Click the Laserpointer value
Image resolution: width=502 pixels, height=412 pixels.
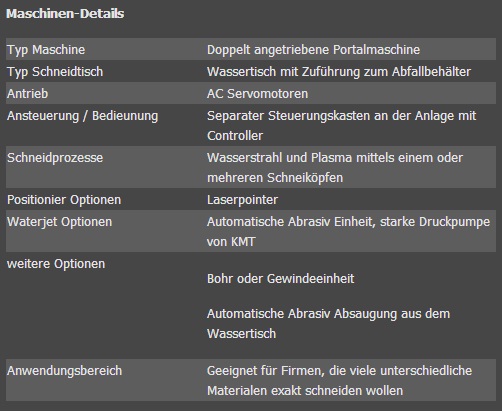242,200
